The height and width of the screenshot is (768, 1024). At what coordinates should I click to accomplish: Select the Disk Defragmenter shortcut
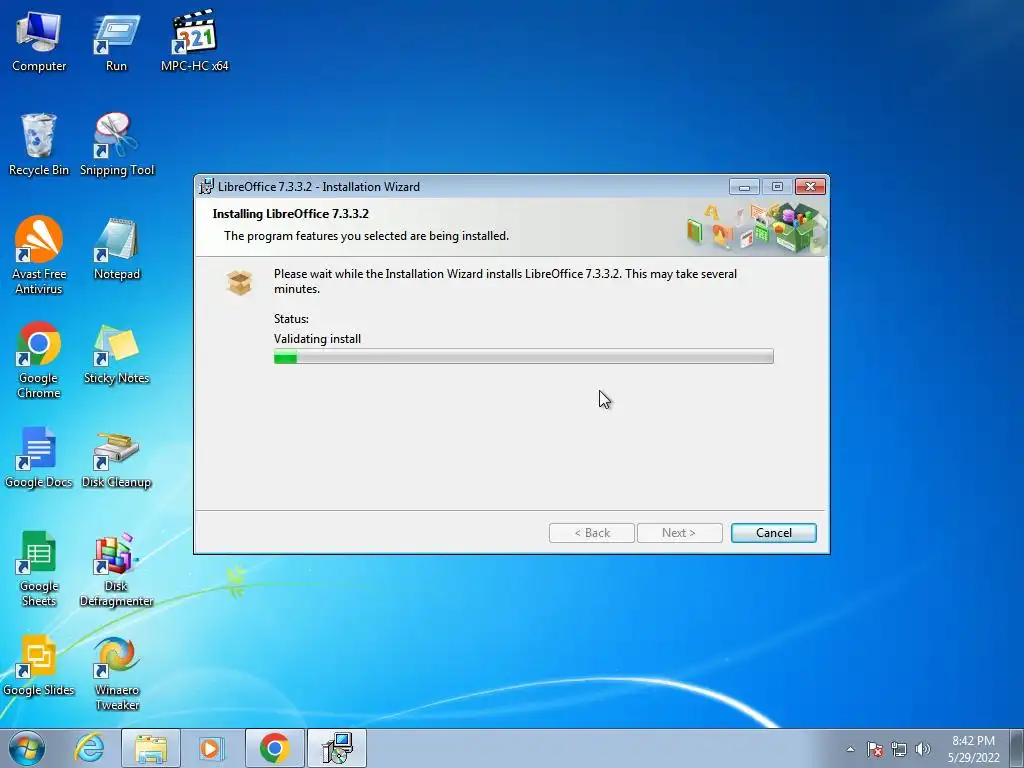pos(117,570)
